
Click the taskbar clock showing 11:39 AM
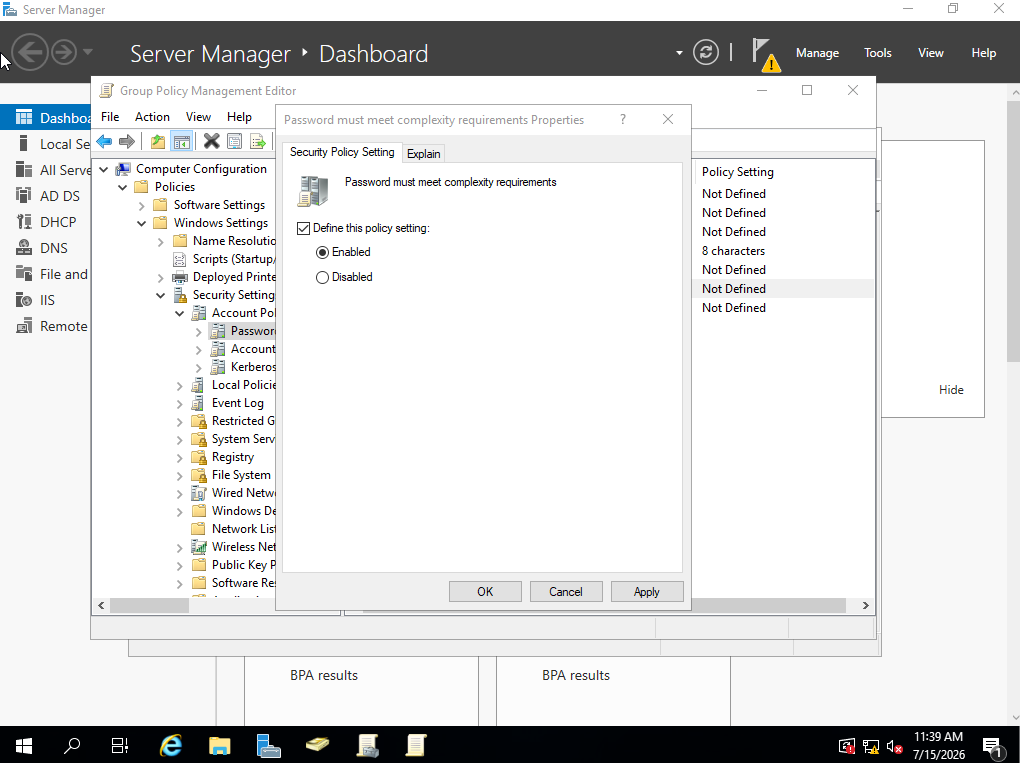pyautogui.click(x=939, y=745)
